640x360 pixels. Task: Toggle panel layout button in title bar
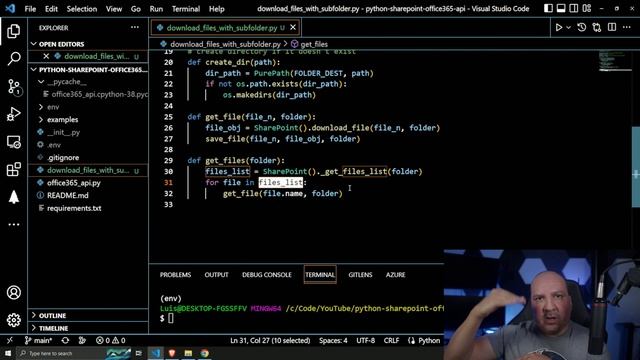pyautogui.click(x=561, y=8)
